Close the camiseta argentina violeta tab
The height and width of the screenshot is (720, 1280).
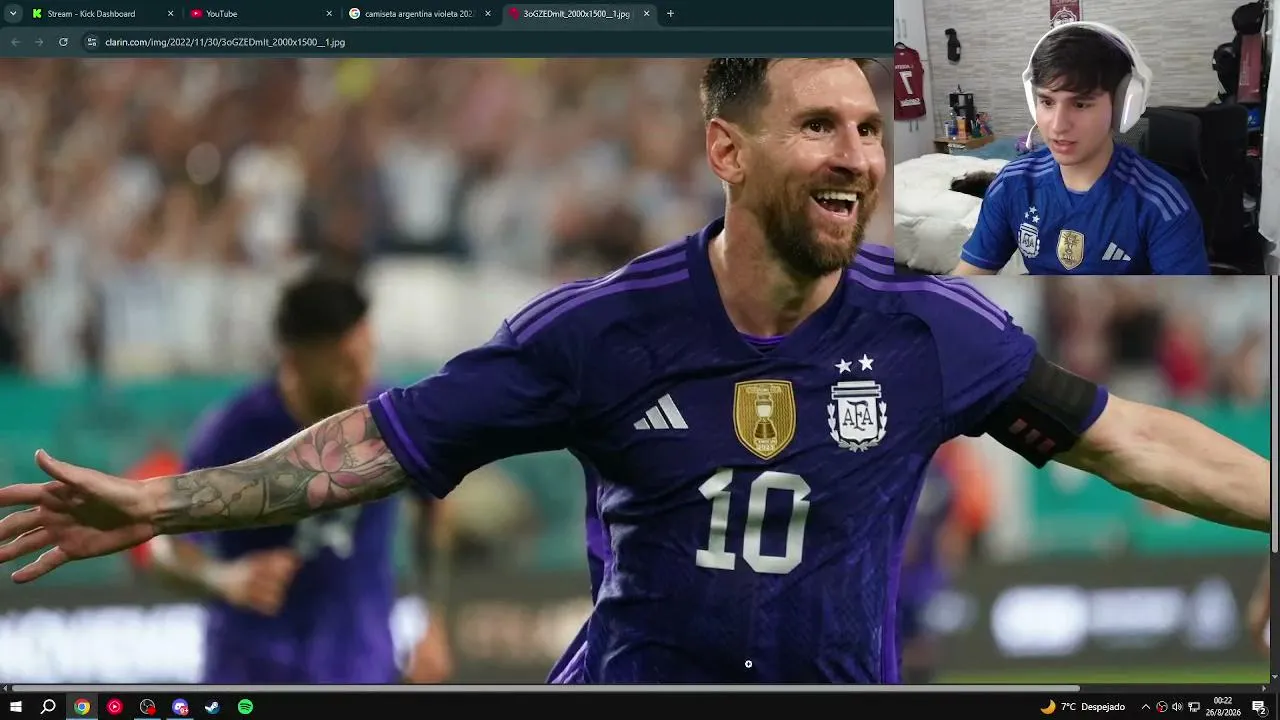point(488,14)
